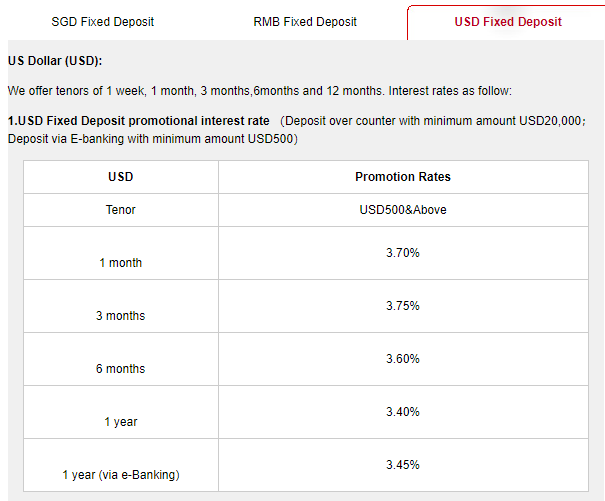Screen dimensions: 605x501
Task: Click the sentence listing available tenors
Action: [259, 91]
